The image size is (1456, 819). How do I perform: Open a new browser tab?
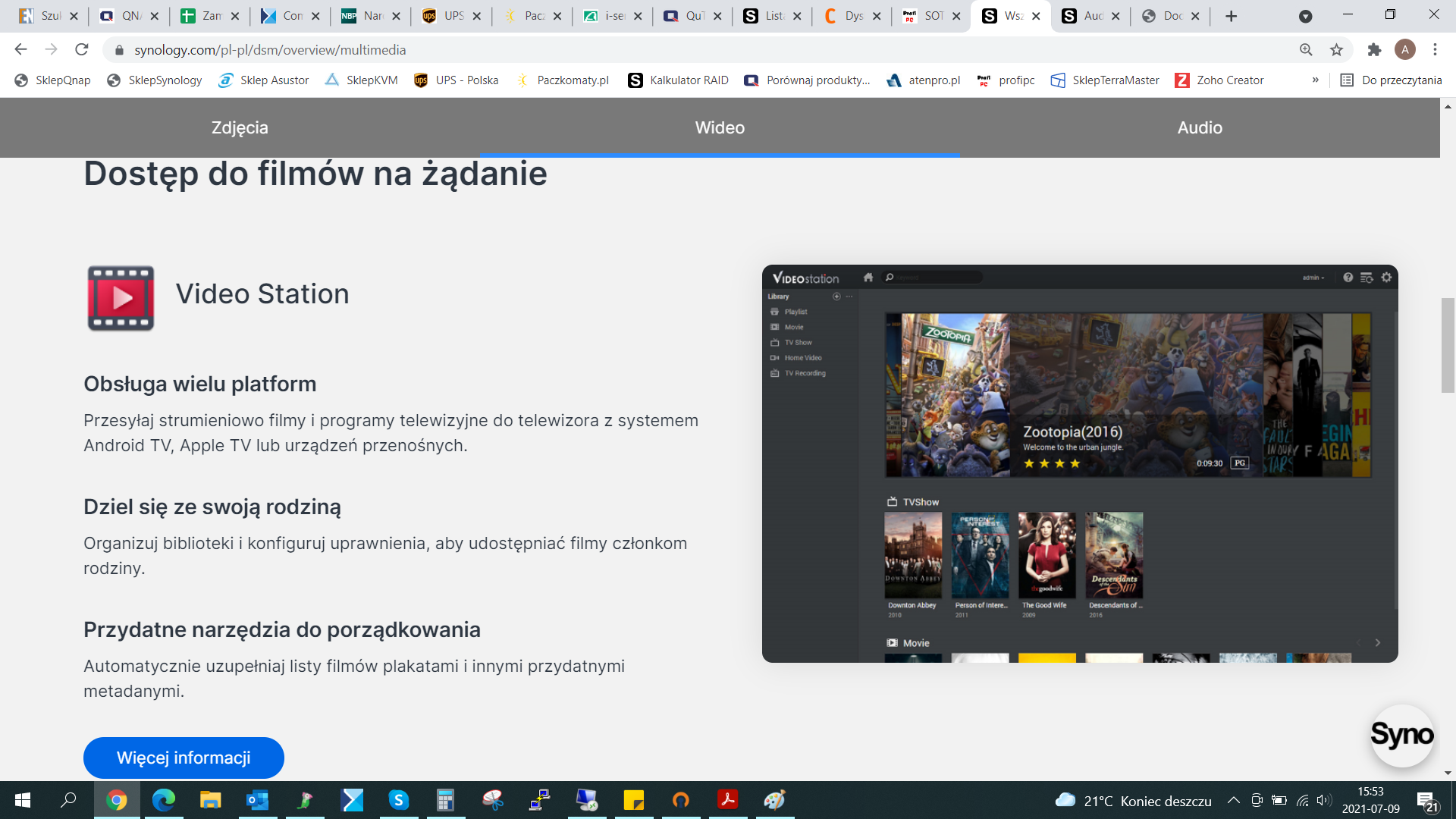pos(1231,16)
